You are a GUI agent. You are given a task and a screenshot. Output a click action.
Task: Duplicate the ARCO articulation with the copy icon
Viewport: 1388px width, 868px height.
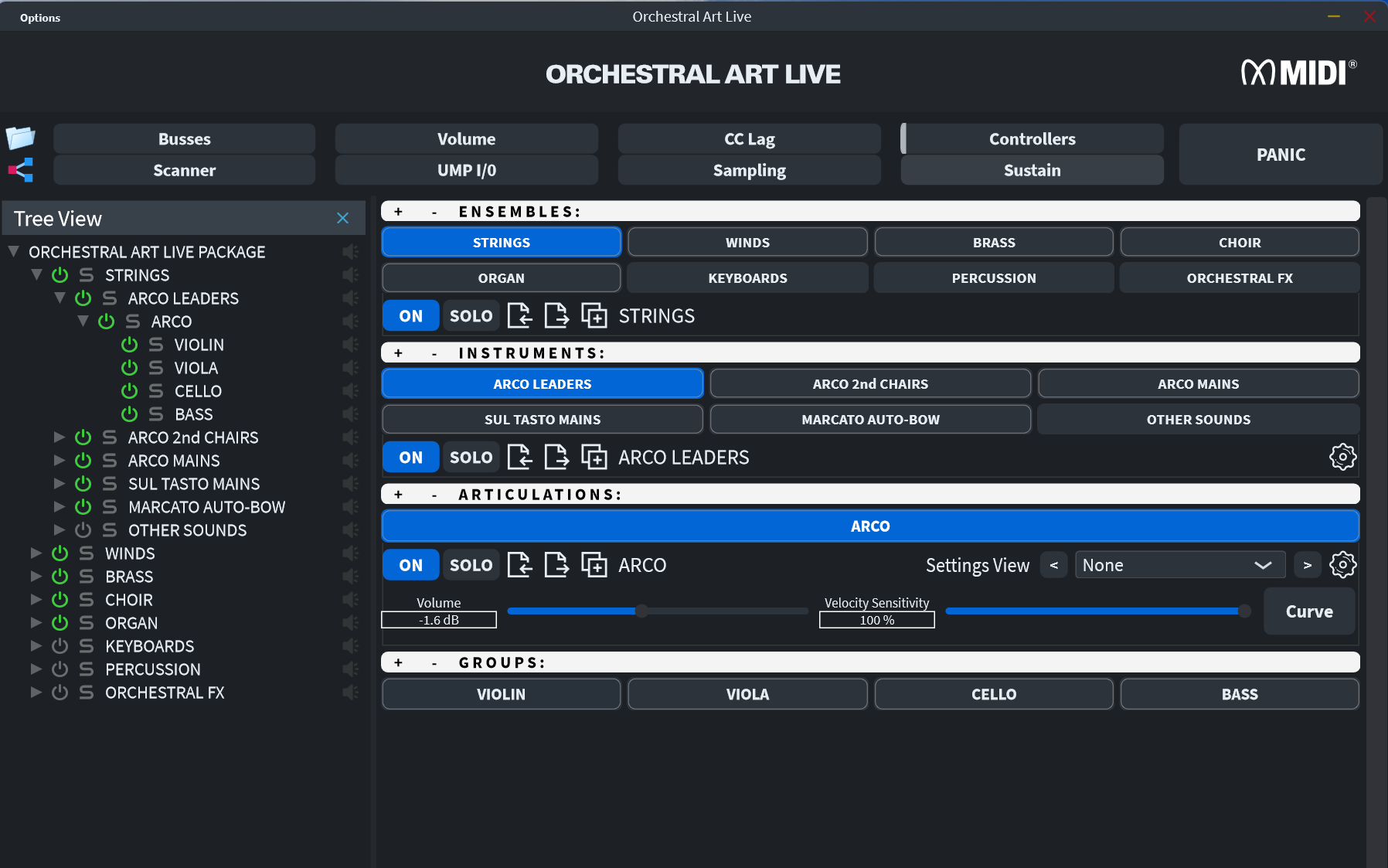(x=595, y=564)
